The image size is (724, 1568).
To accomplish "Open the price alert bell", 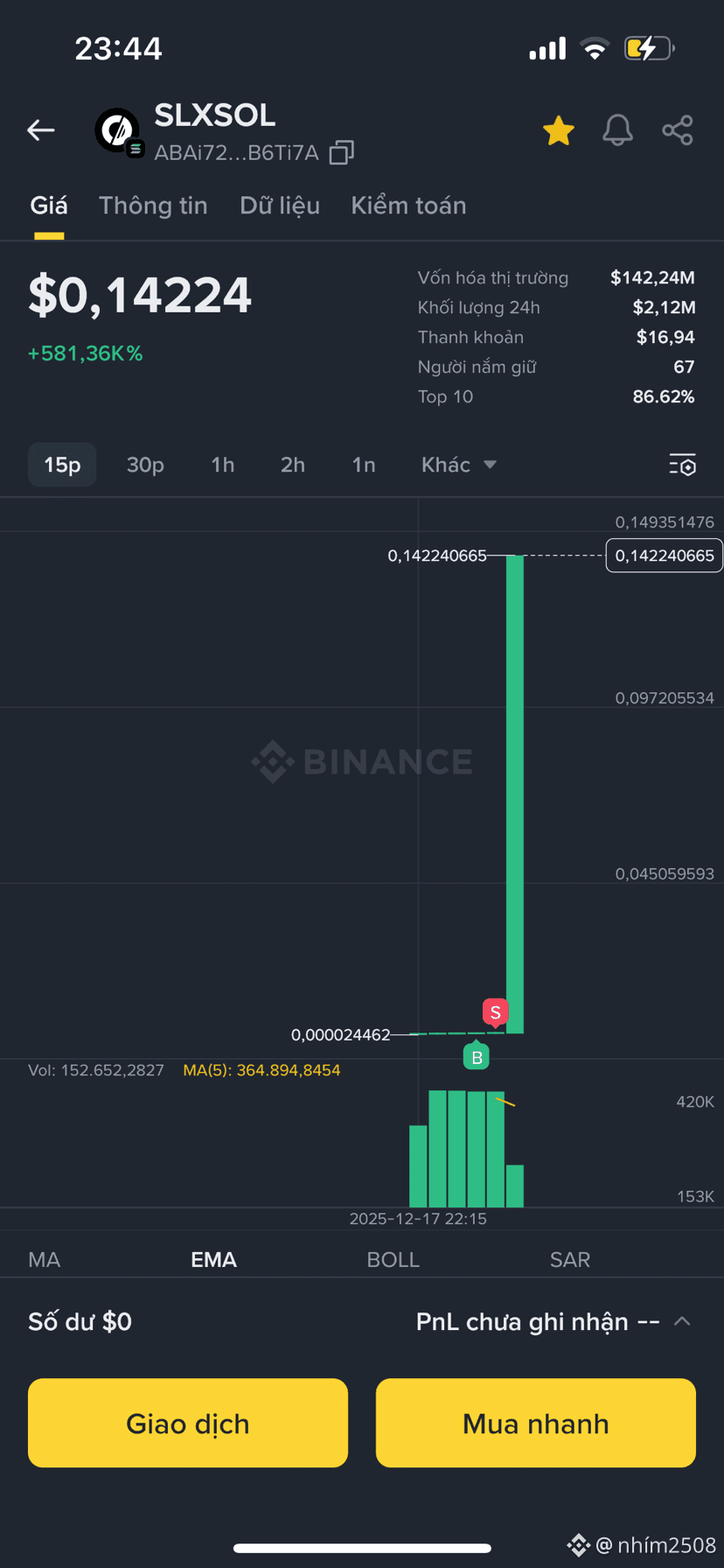I will pos(617,130).
